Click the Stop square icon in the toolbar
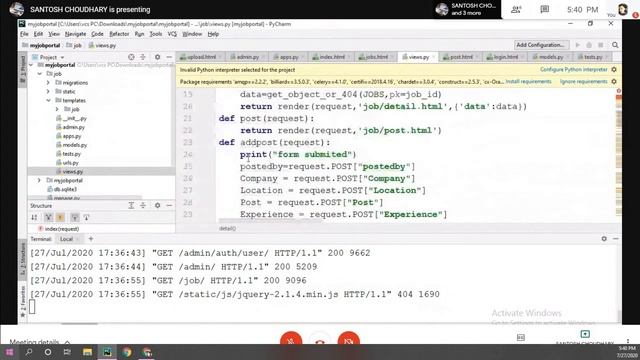The image size is (640, 360). click(x=601, y=45)
